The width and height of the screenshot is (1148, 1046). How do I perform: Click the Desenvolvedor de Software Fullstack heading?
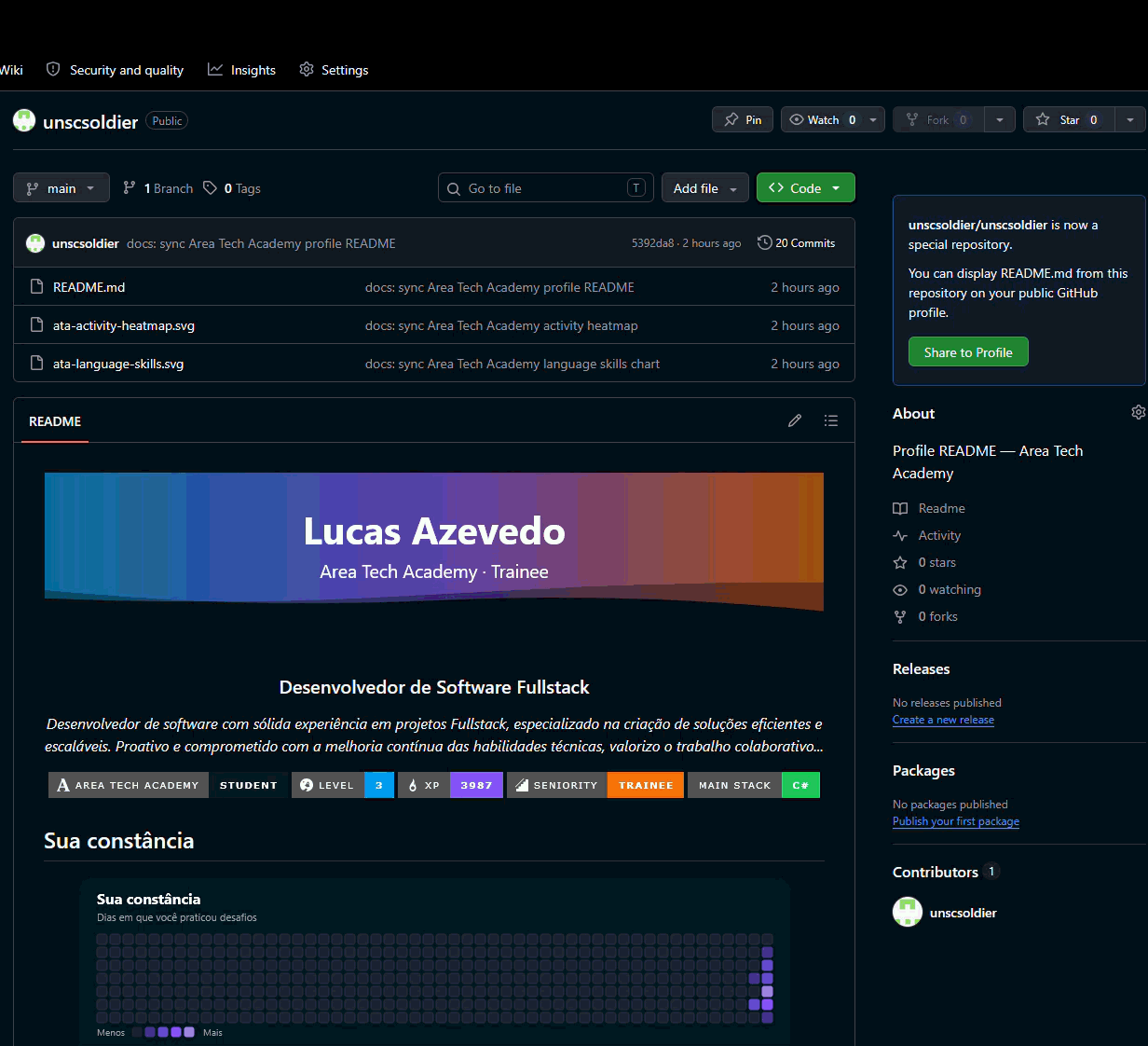434,687
